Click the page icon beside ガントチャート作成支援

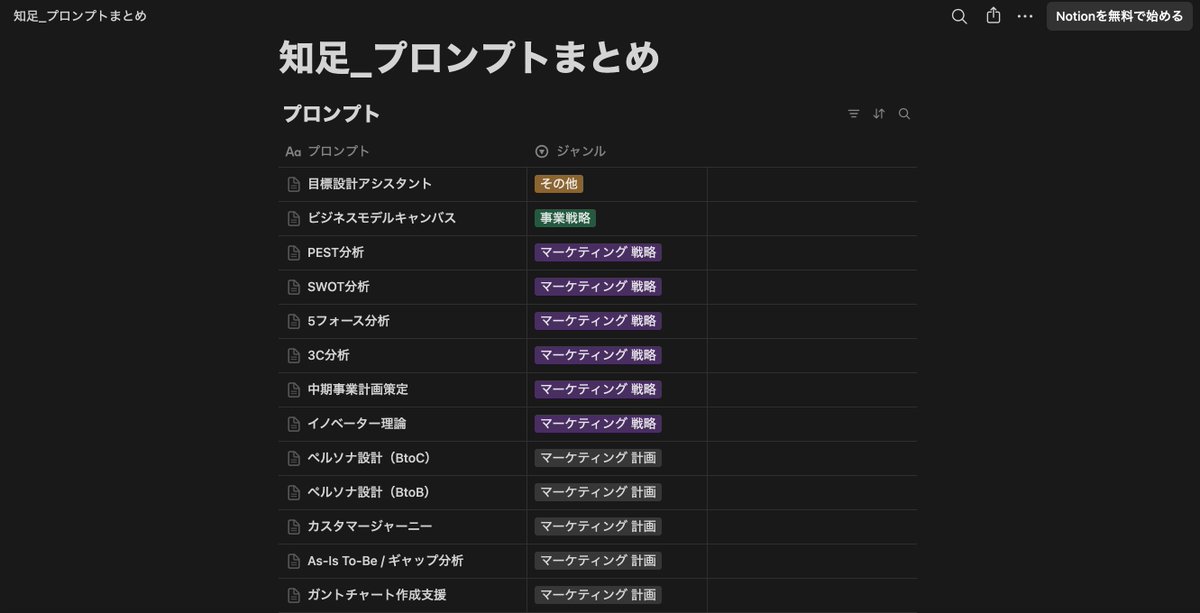click(x=293, y=595)
